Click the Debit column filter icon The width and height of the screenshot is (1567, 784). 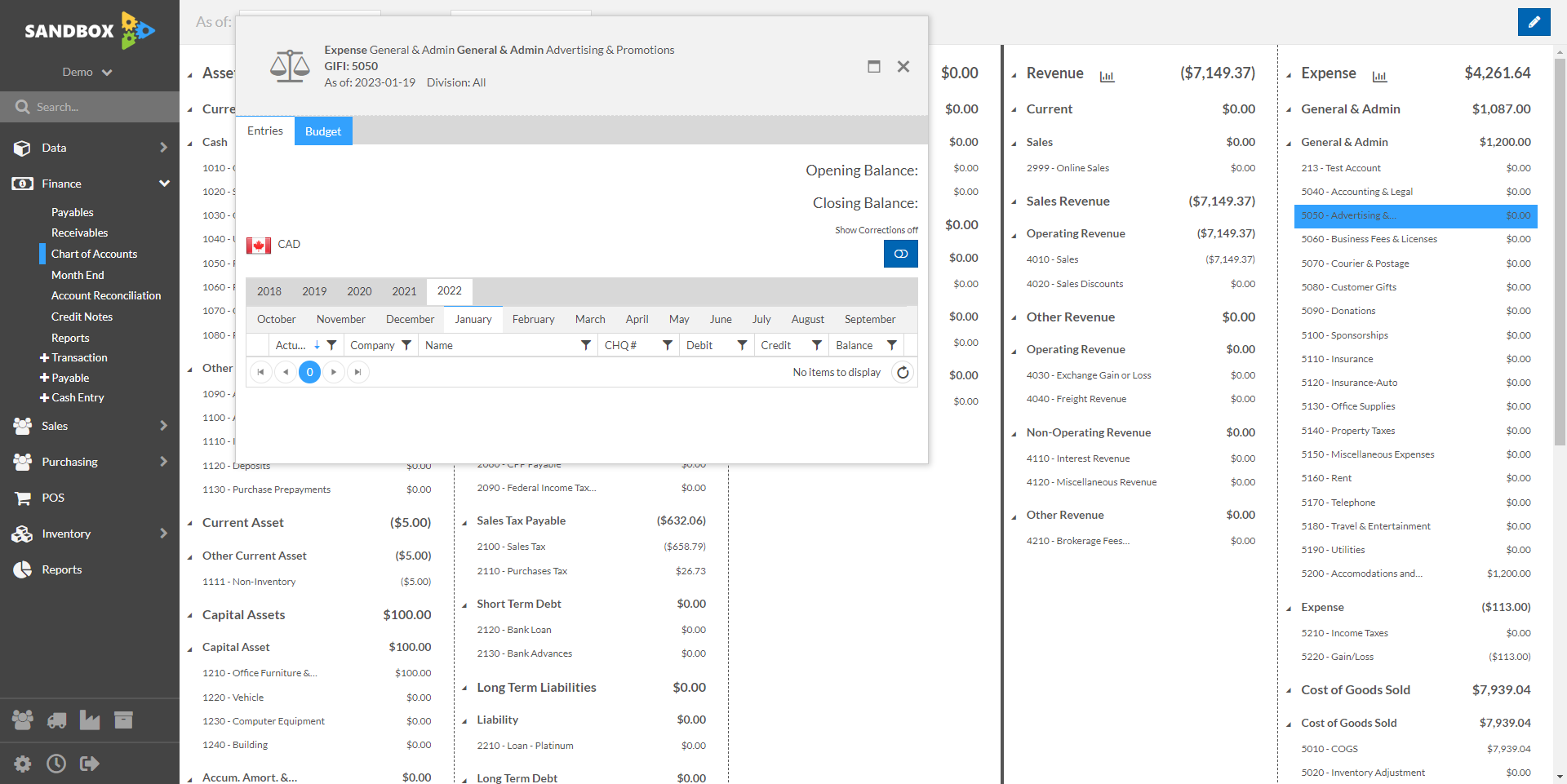pos(742,345)
